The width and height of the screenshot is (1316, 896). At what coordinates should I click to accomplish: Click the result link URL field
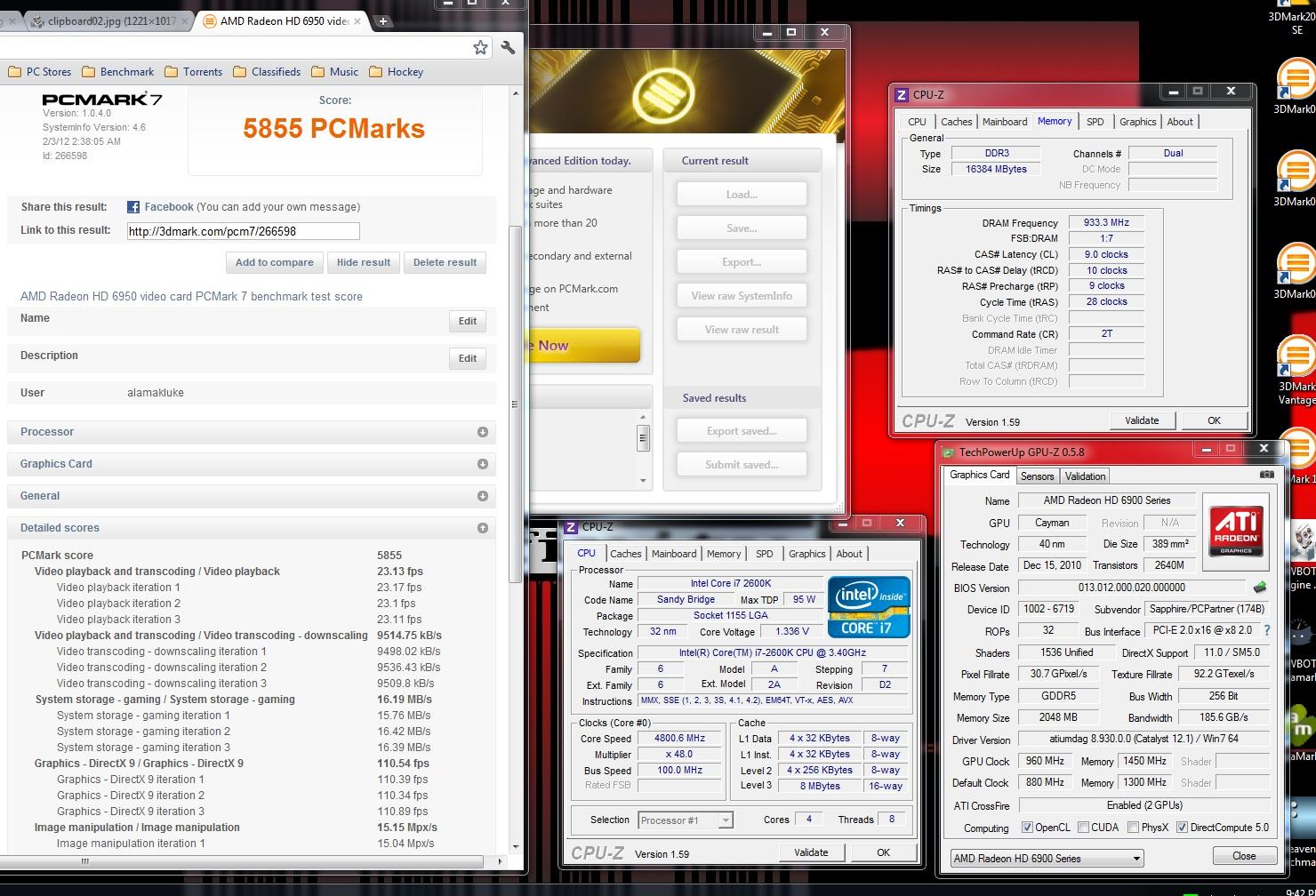click(243, 231)
